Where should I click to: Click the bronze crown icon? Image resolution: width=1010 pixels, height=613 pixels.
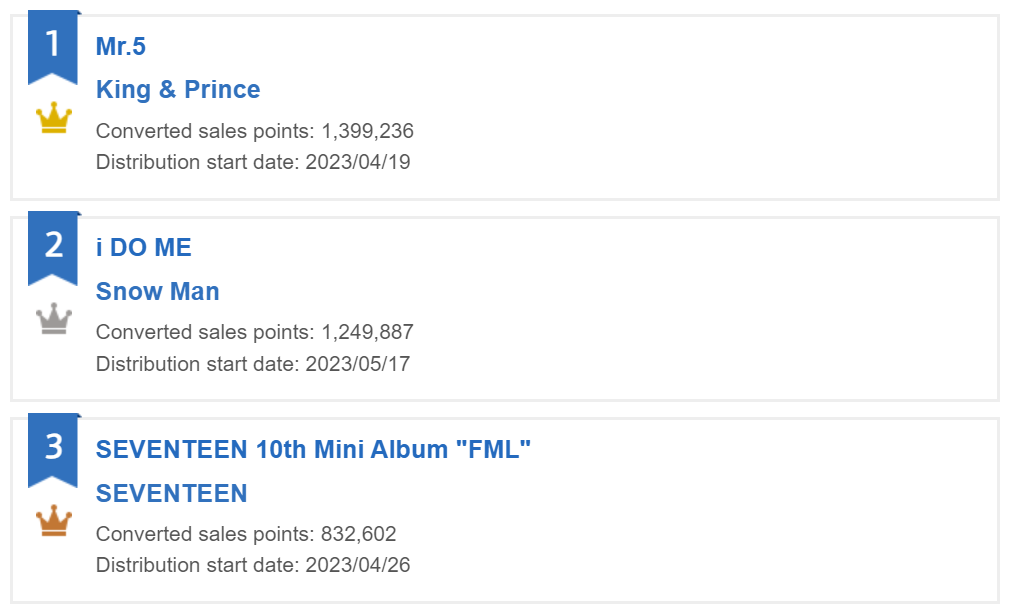(54, 520)
